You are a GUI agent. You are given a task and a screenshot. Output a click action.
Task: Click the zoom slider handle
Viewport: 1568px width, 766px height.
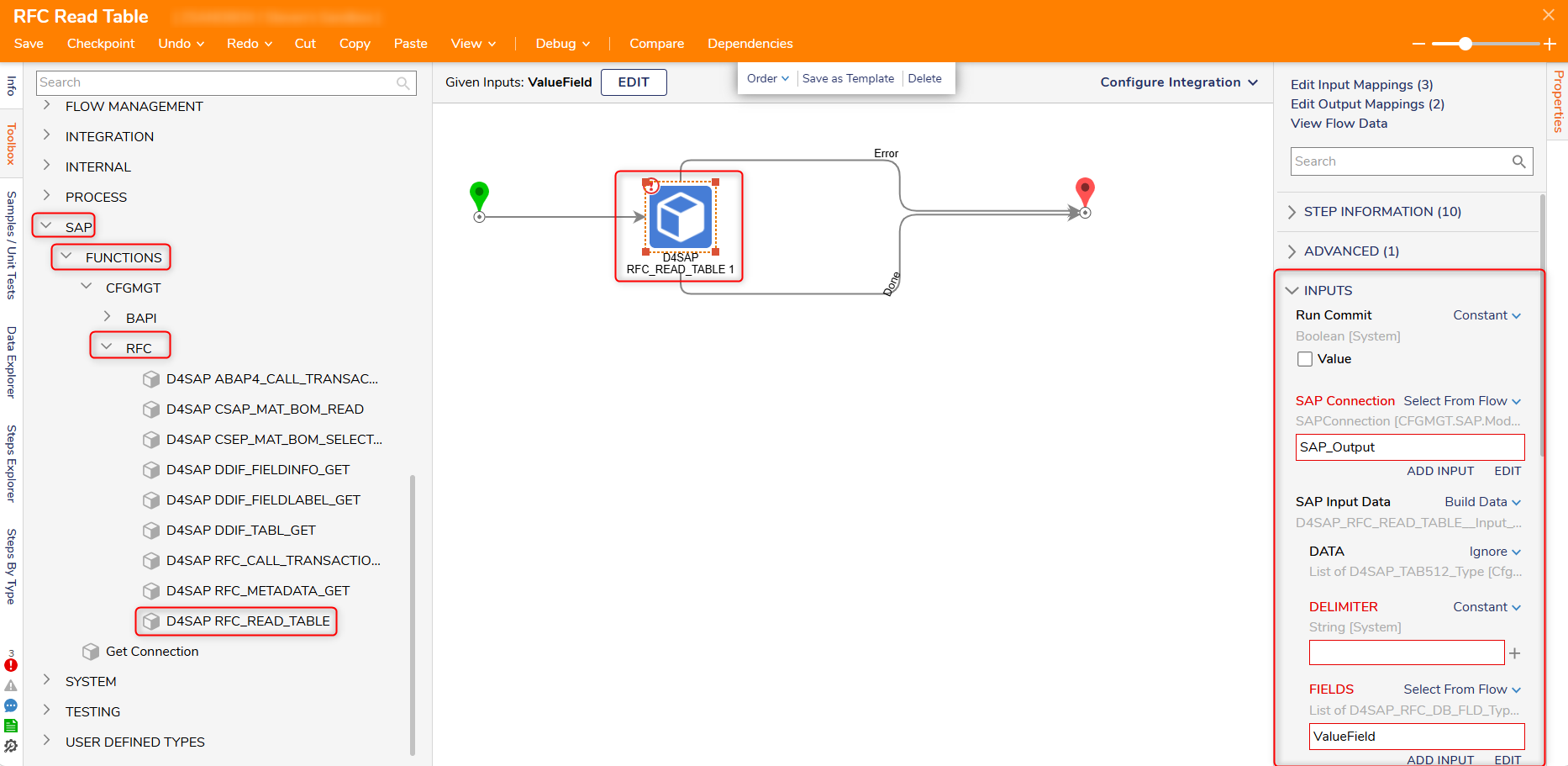point(1465,44)
